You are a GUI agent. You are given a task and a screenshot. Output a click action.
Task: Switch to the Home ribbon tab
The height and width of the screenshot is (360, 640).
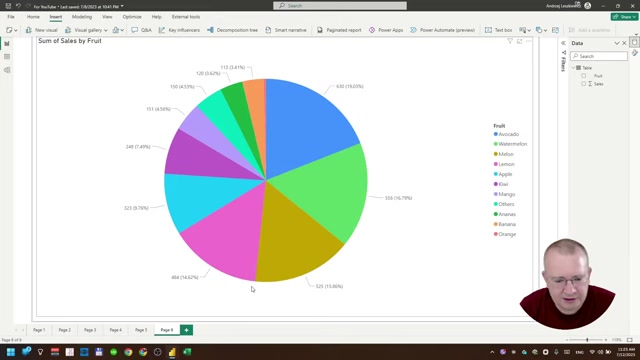(33, 17)
